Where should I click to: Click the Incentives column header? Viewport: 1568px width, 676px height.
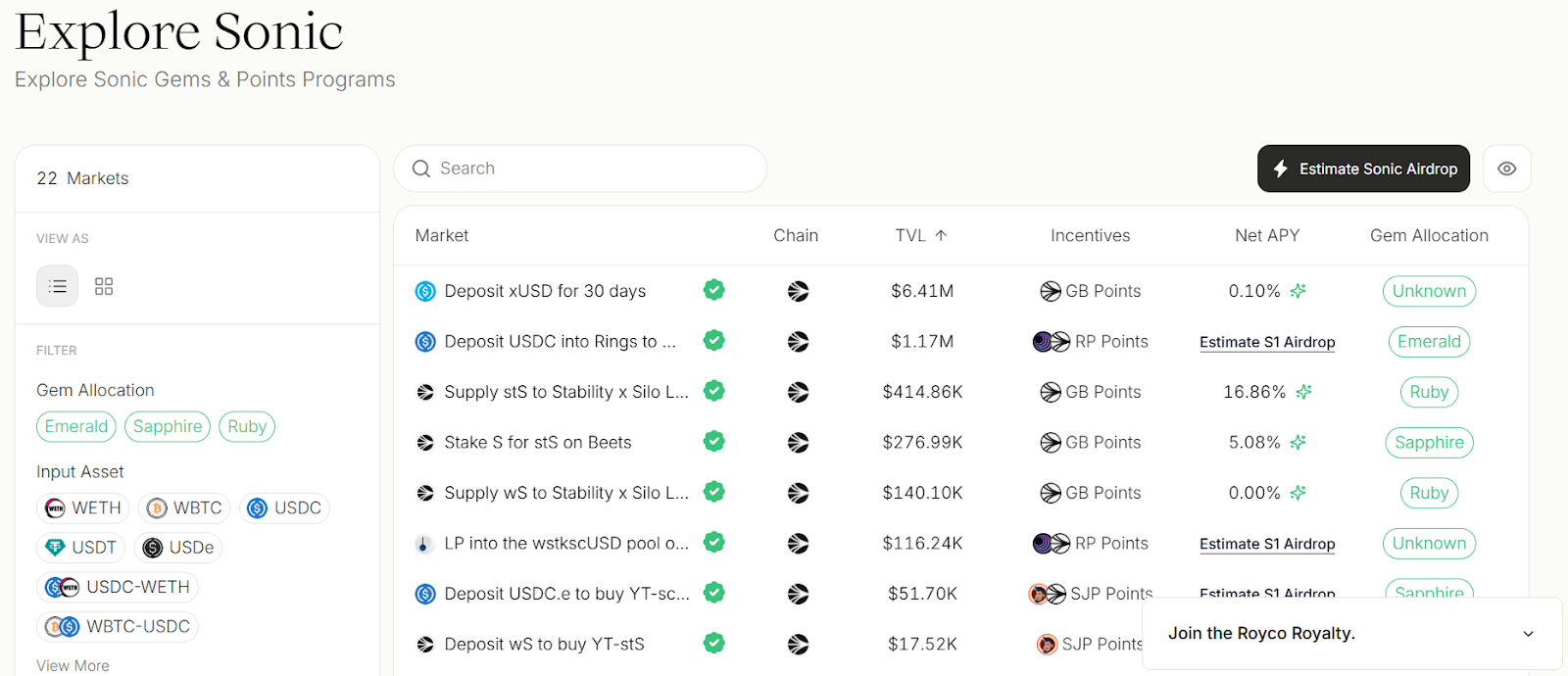coord(1090,235)
